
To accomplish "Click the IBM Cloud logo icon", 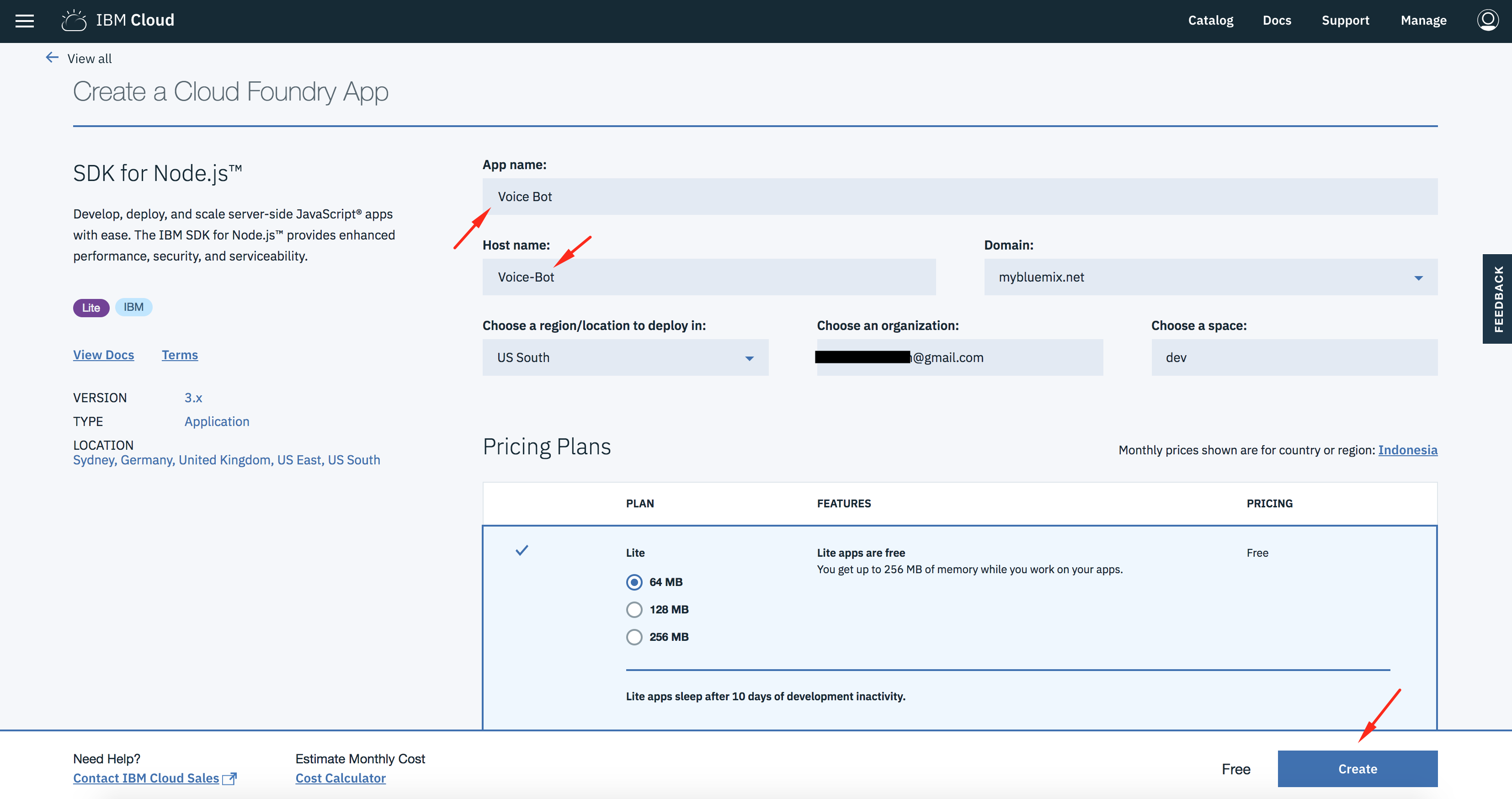I will point(74,20).
